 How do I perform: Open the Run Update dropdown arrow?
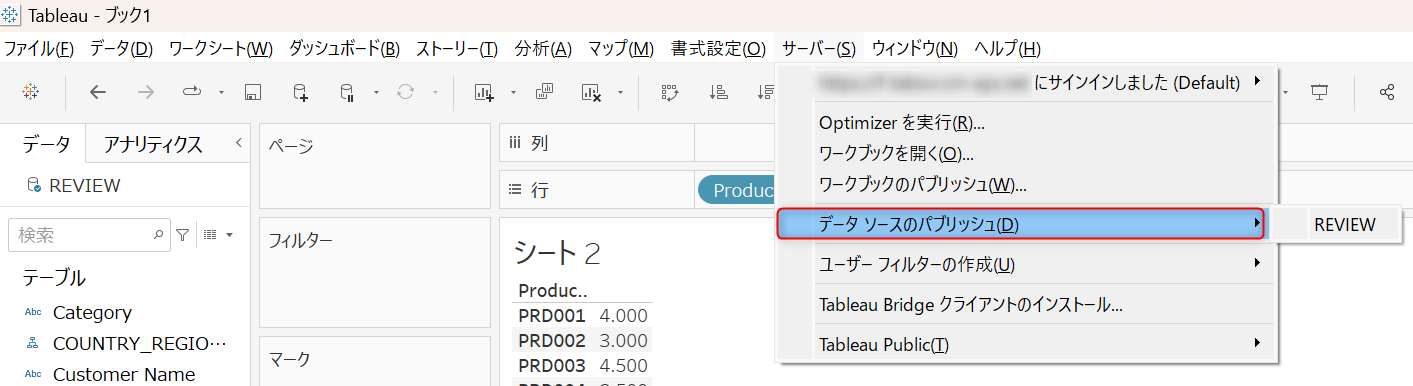click(x=435, y=93)
